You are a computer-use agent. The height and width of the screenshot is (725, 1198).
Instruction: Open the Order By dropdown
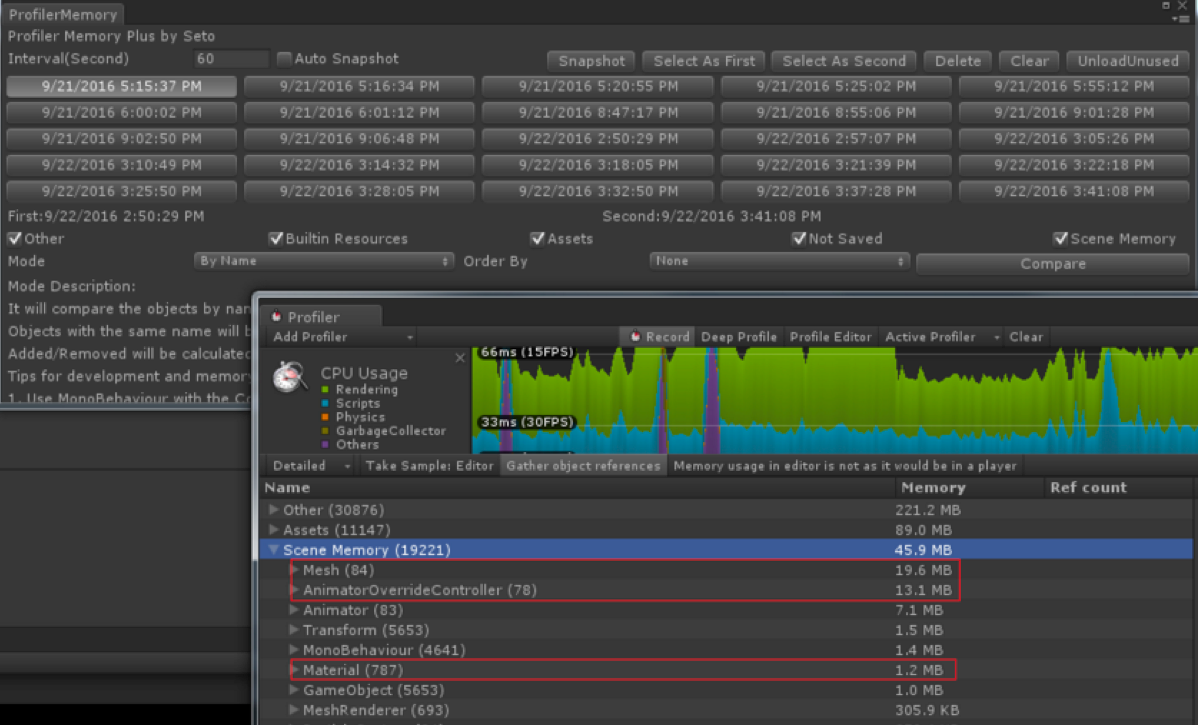click(779, 261)
